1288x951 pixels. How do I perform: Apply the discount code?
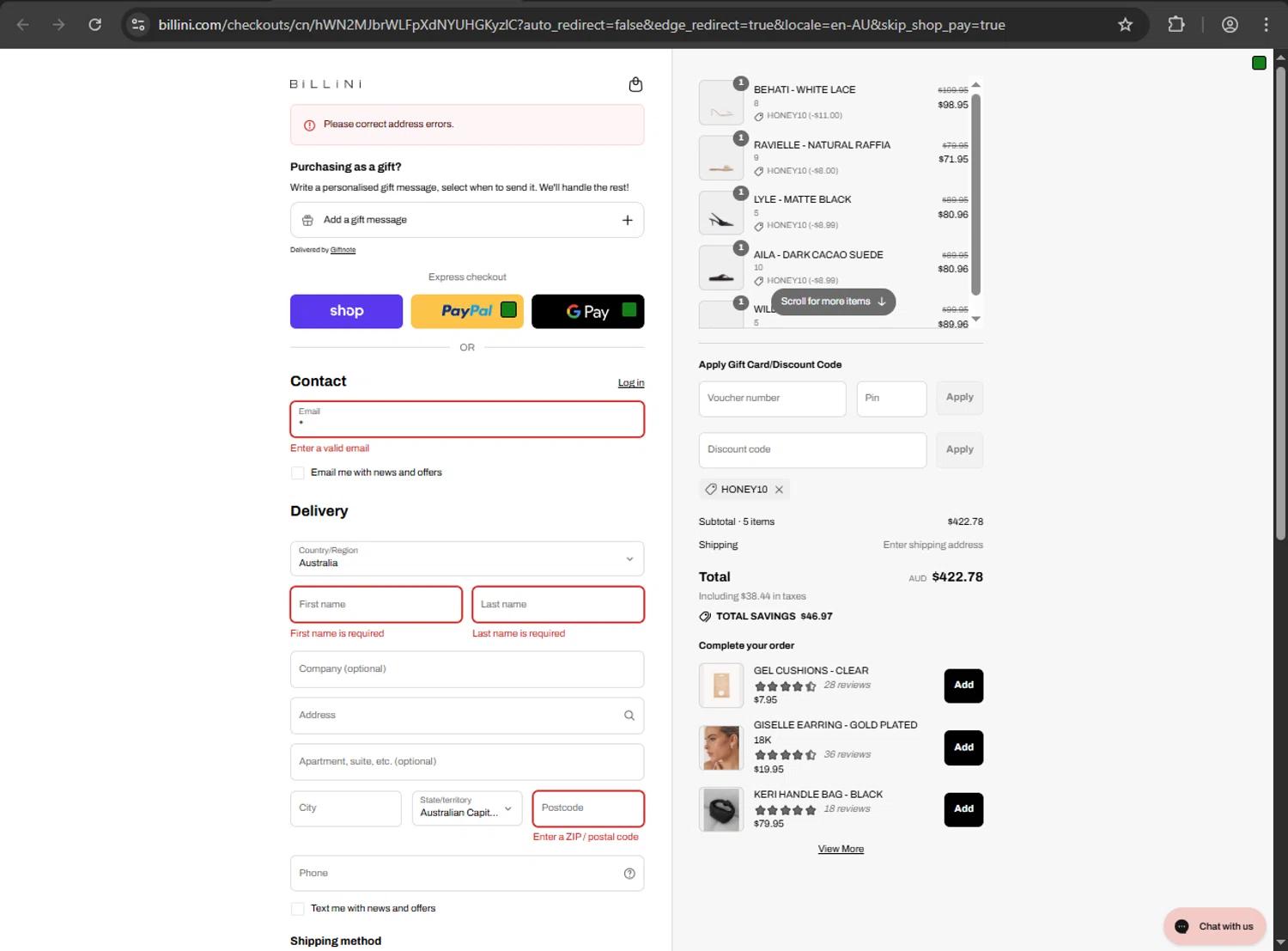pyautogui.click(x=959, y=450)
